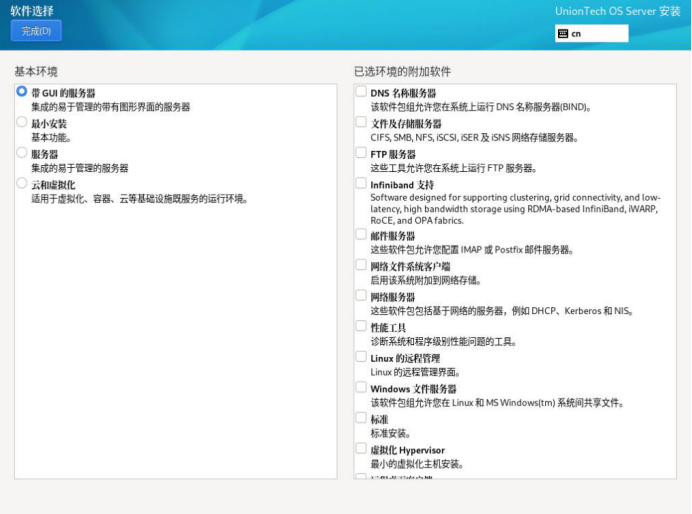Tick the FTP 服务器 checkbox

click(361, 153)
